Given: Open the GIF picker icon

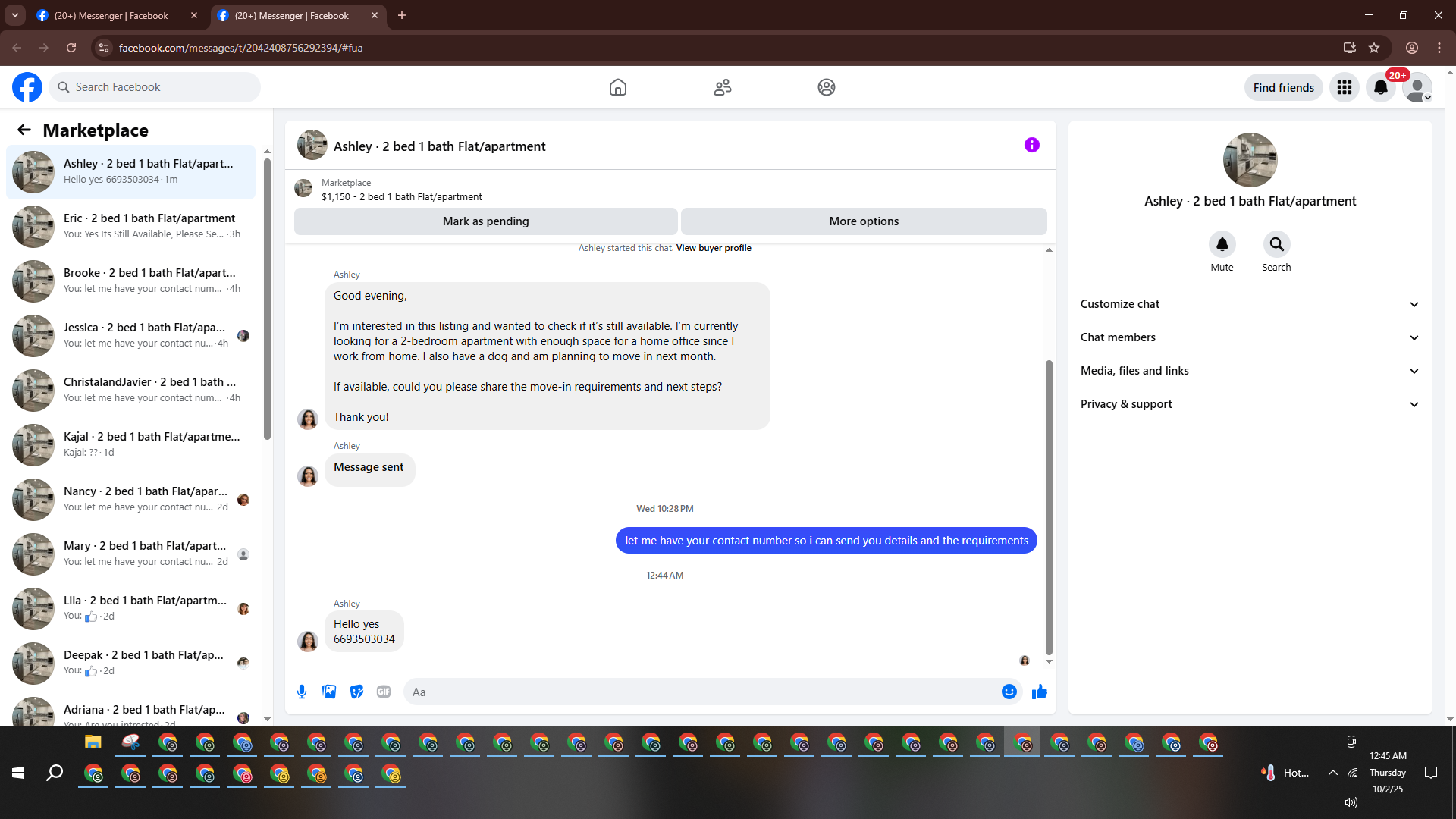Looking at the screenshot, I should [x=384, y=692].
